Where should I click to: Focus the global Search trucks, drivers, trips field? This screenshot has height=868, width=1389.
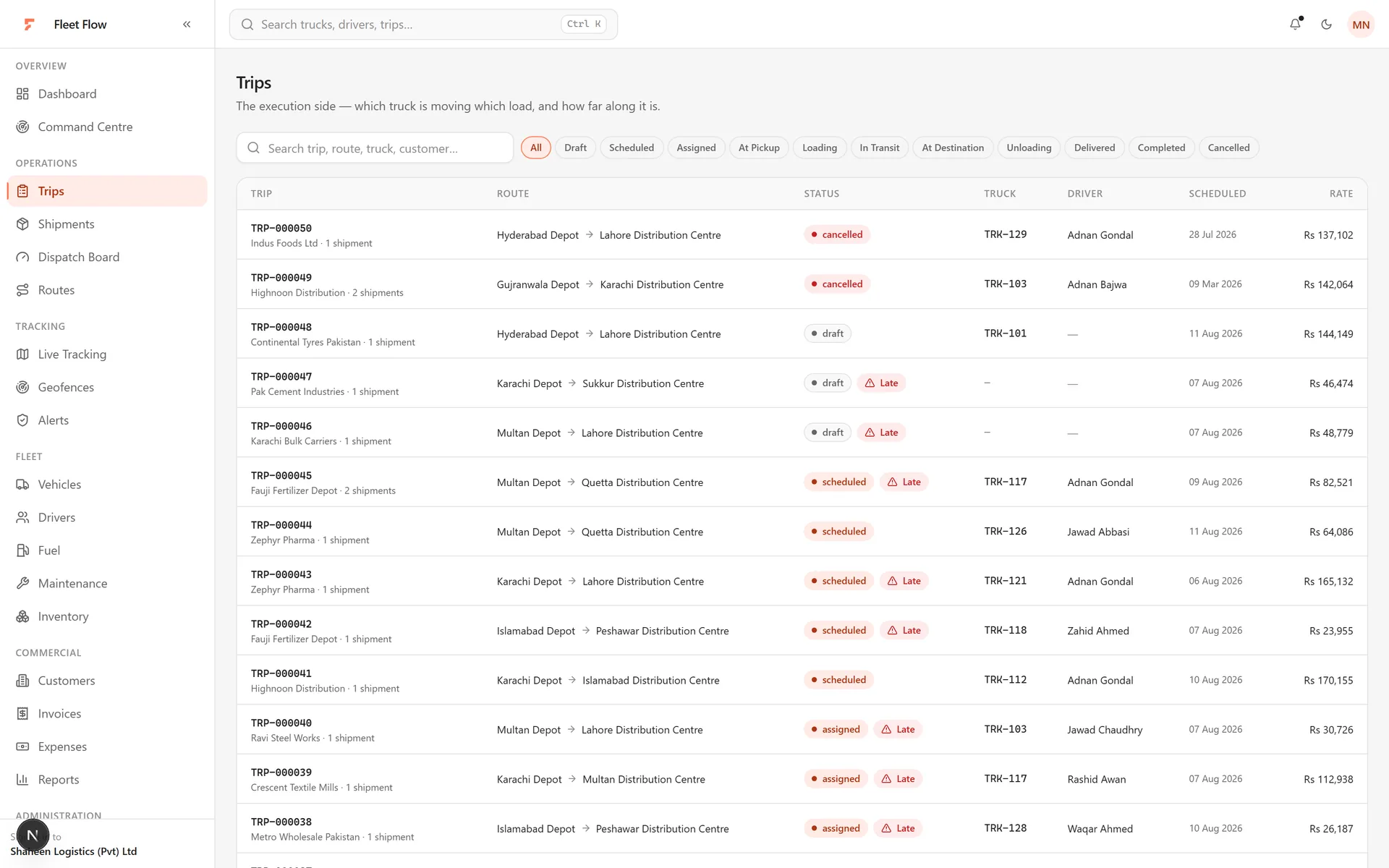423,25
